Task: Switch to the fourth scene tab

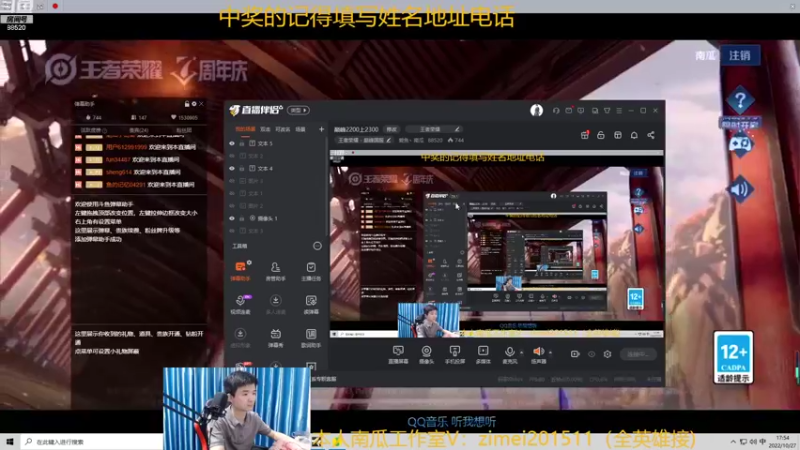Action: point(301,130)
